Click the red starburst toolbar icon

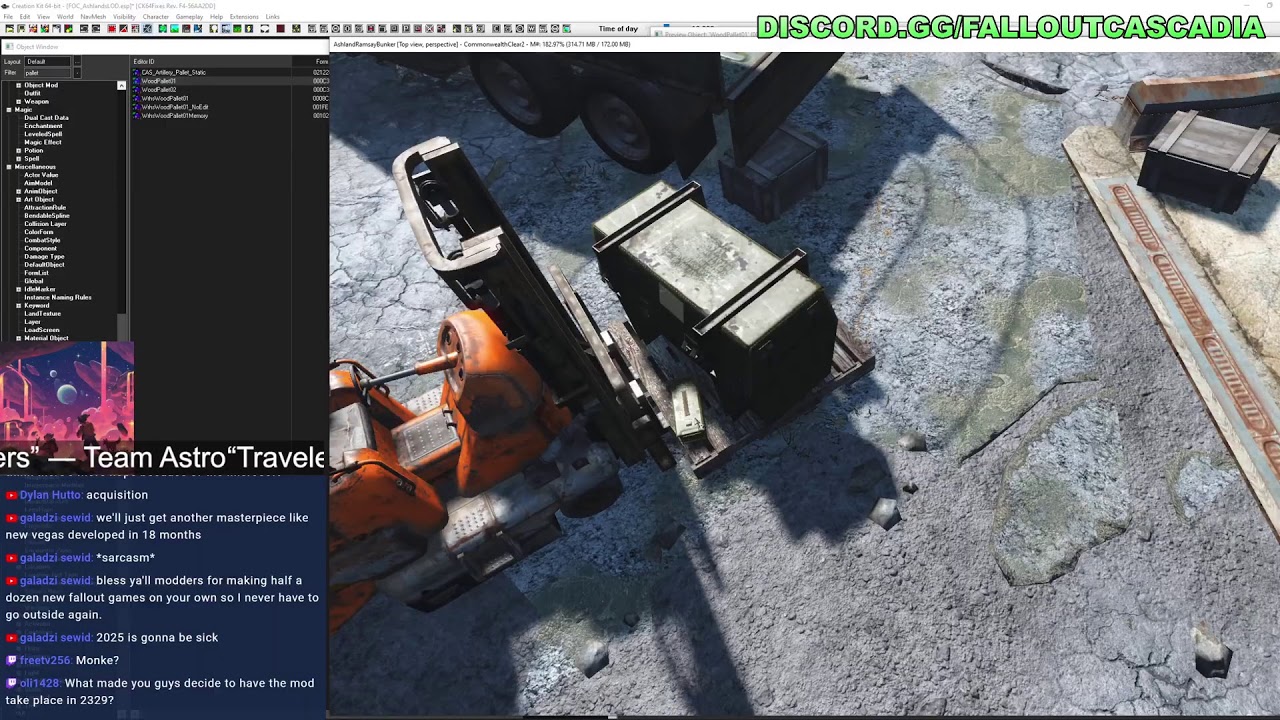pos(112,29)
